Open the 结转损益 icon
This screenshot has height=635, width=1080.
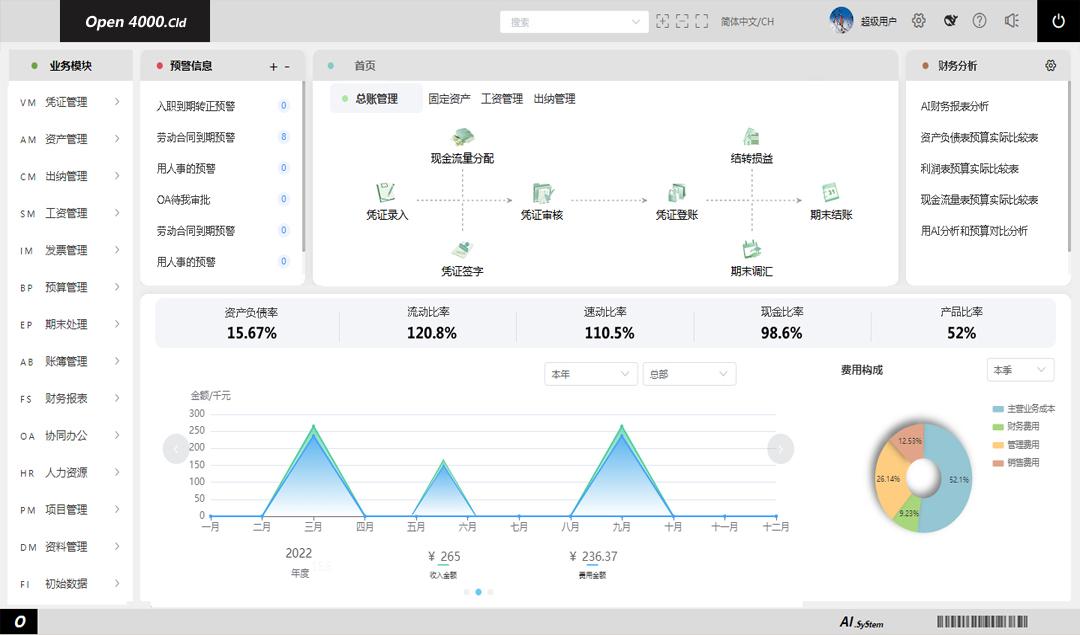tap(751, 136)
